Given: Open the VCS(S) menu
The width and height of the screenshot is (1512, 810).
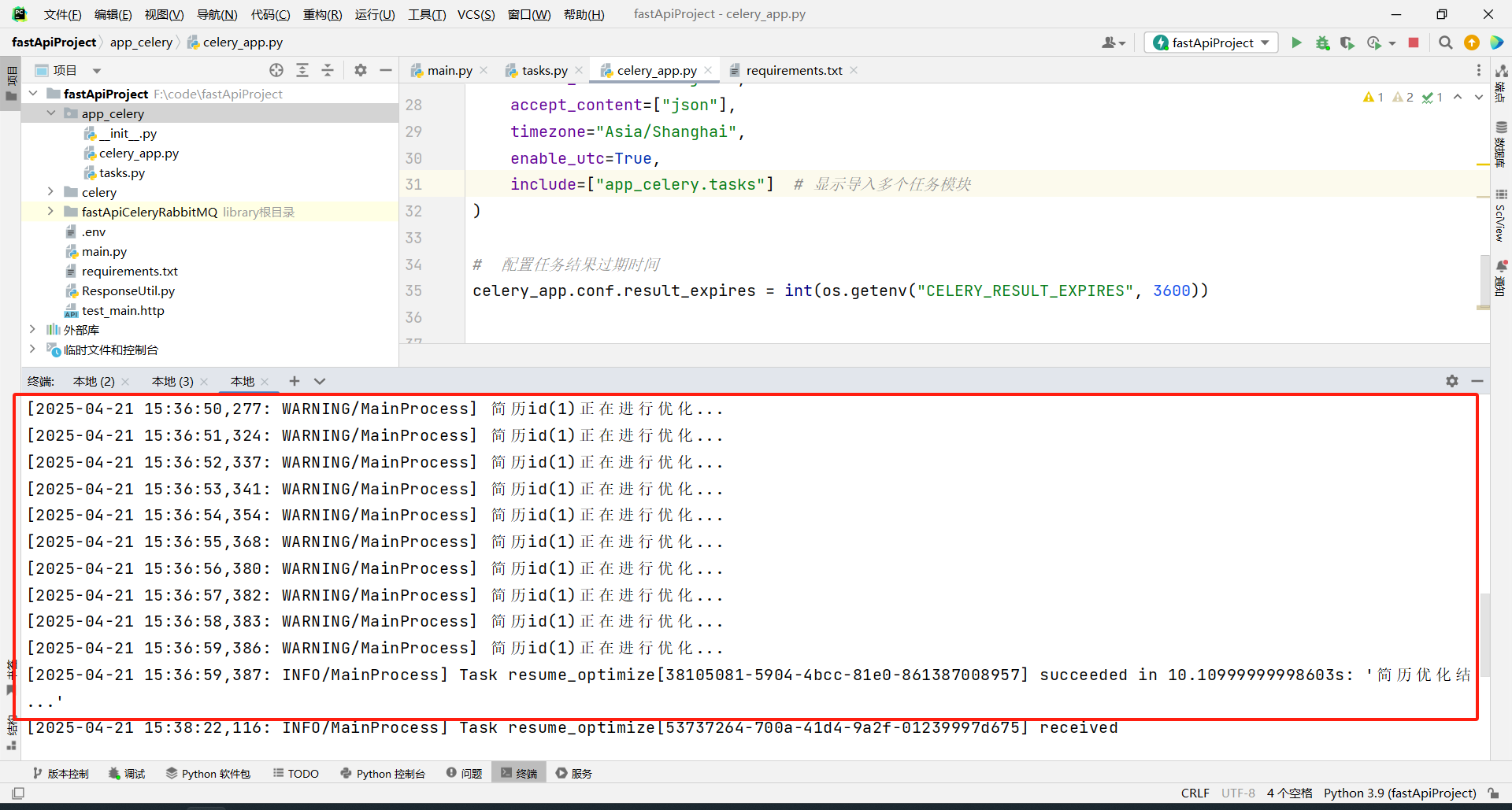Looking at the screenshot, I should 476,14.
